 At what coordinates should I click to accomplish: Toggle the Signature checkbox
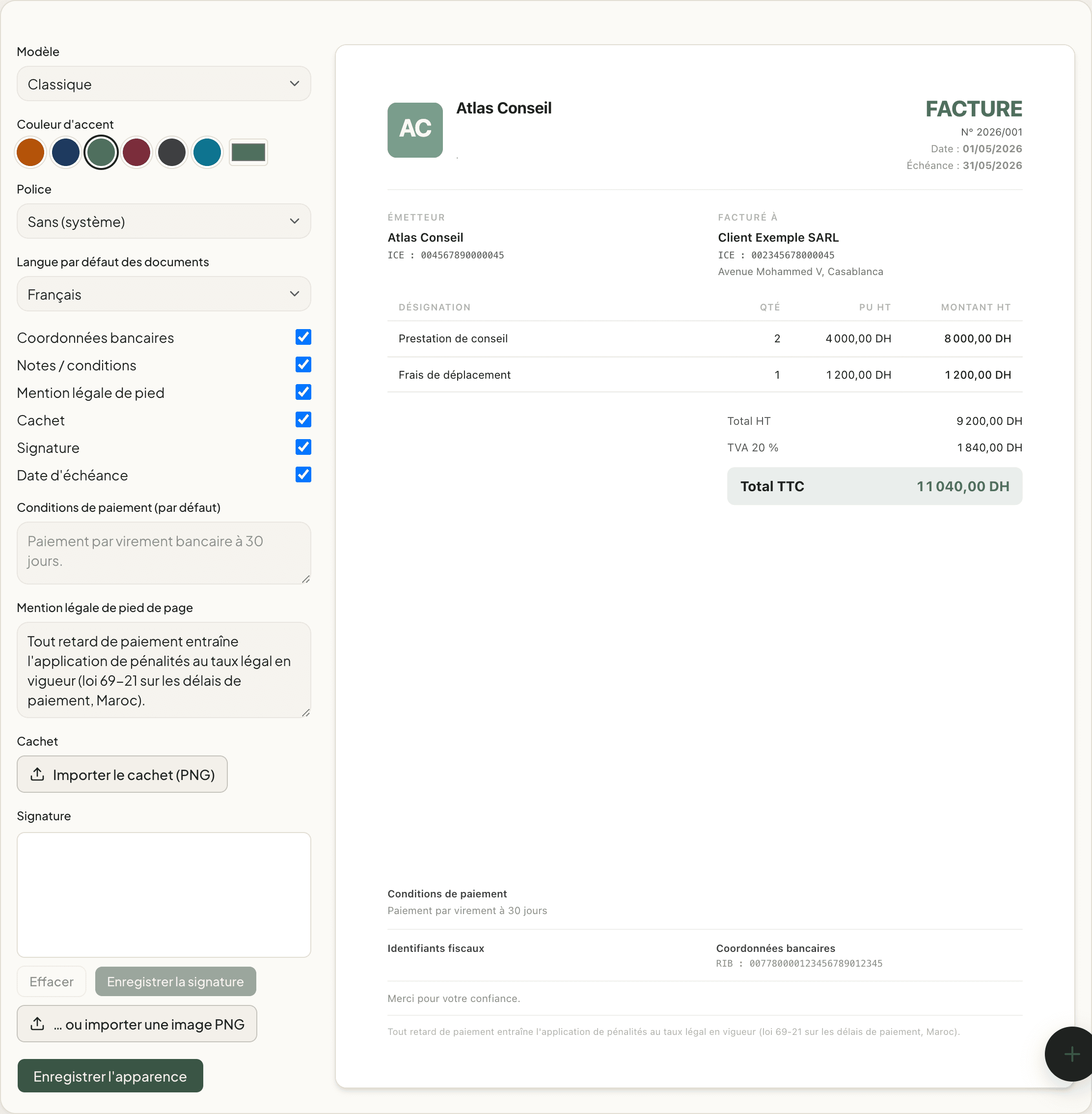(x=303, y=447)
